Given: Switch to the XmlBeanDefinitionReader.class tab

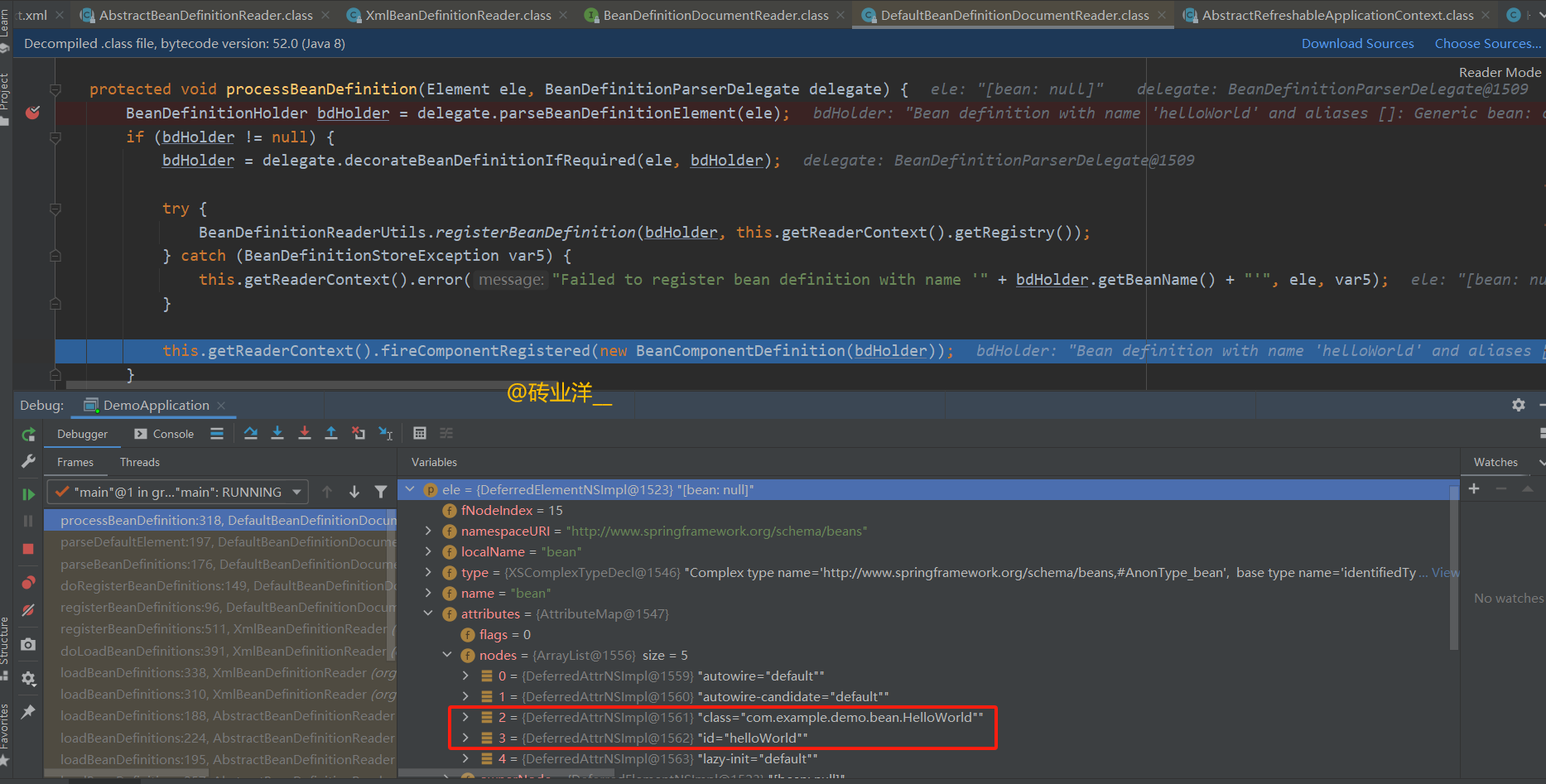Looking at the screenshot, I should coord(458,15).
